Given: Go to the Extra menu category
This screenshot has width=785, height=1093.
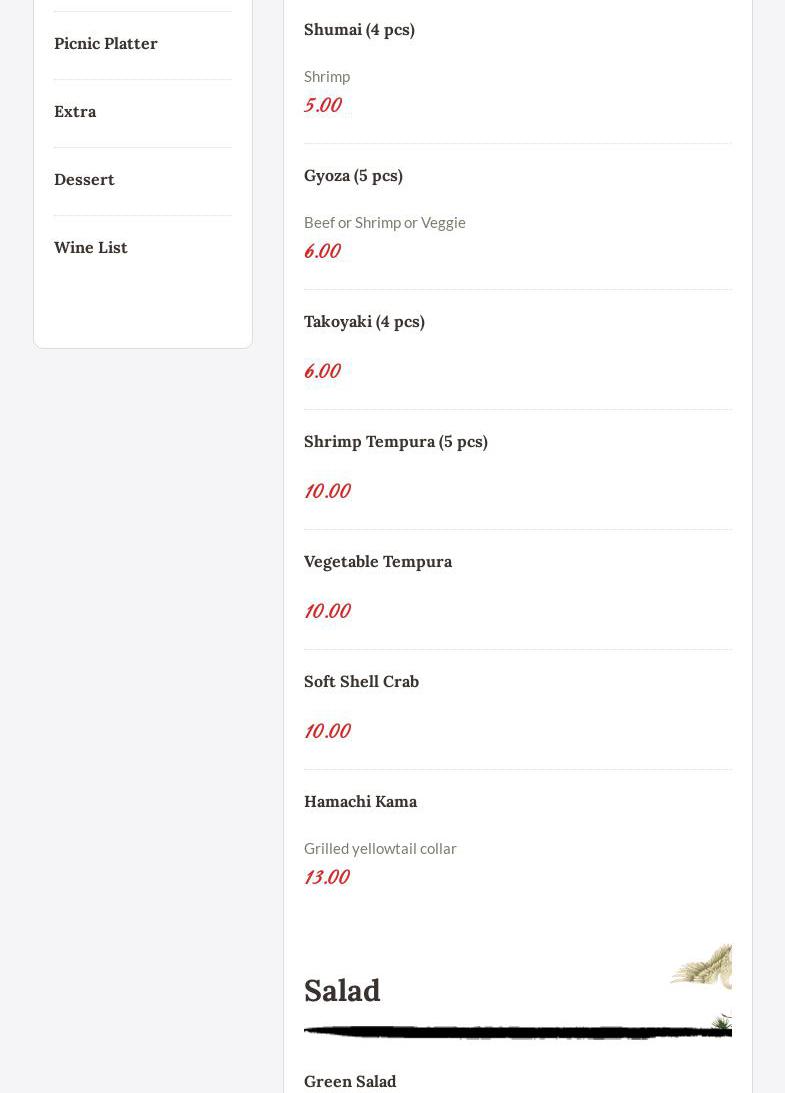Looking at the screenshot, I should click(75, 112).
